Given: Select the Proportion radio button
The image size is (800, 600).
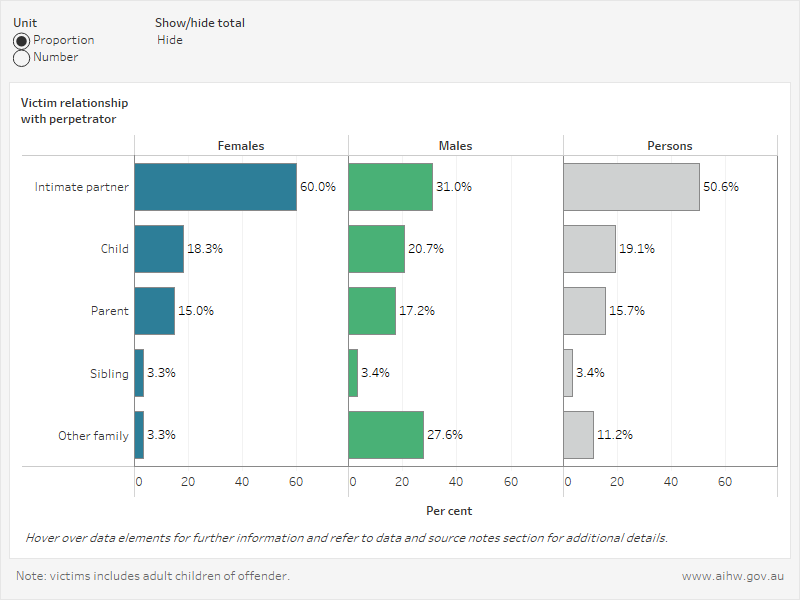Looking at the screenshot, I should coord(19,40).
